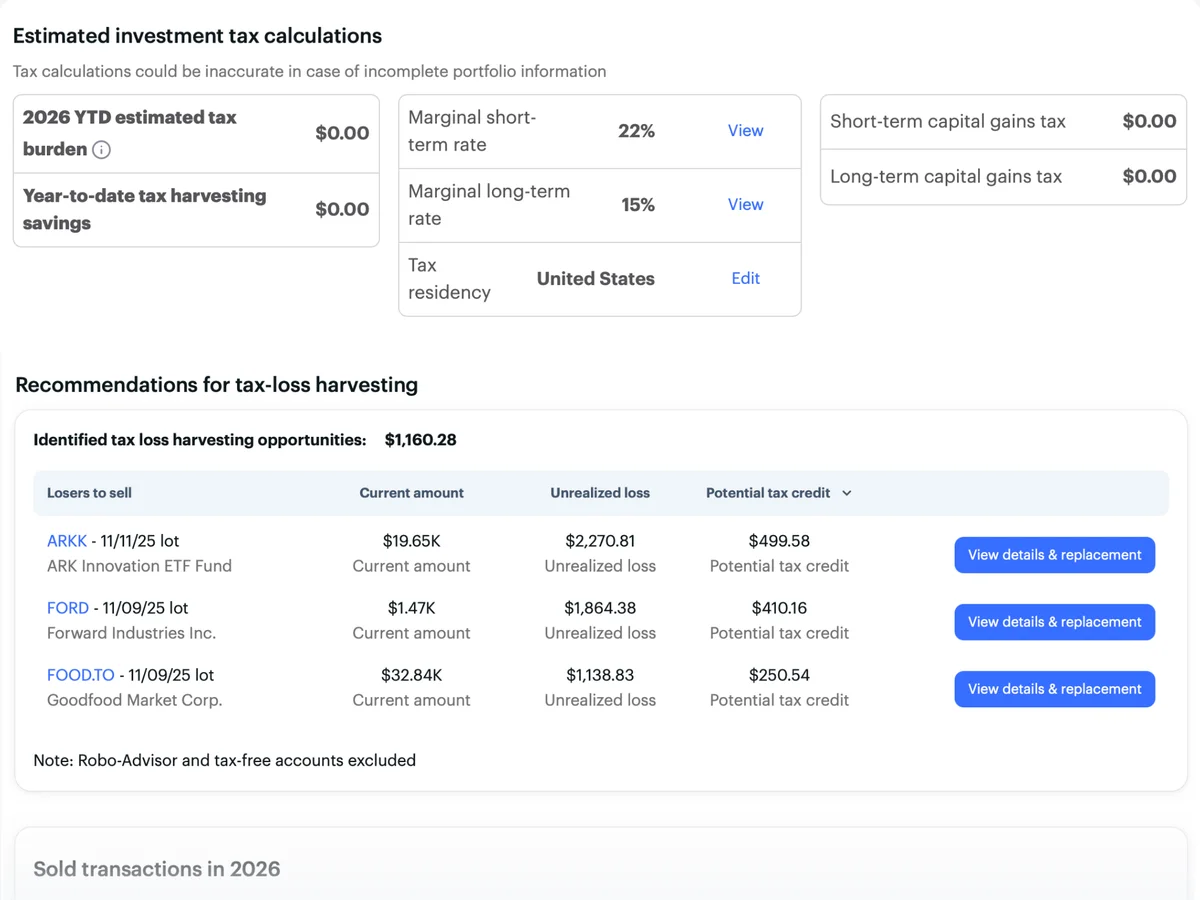
Task: Select the Unrealized loss column header
Action: click(x=600, y=493)
